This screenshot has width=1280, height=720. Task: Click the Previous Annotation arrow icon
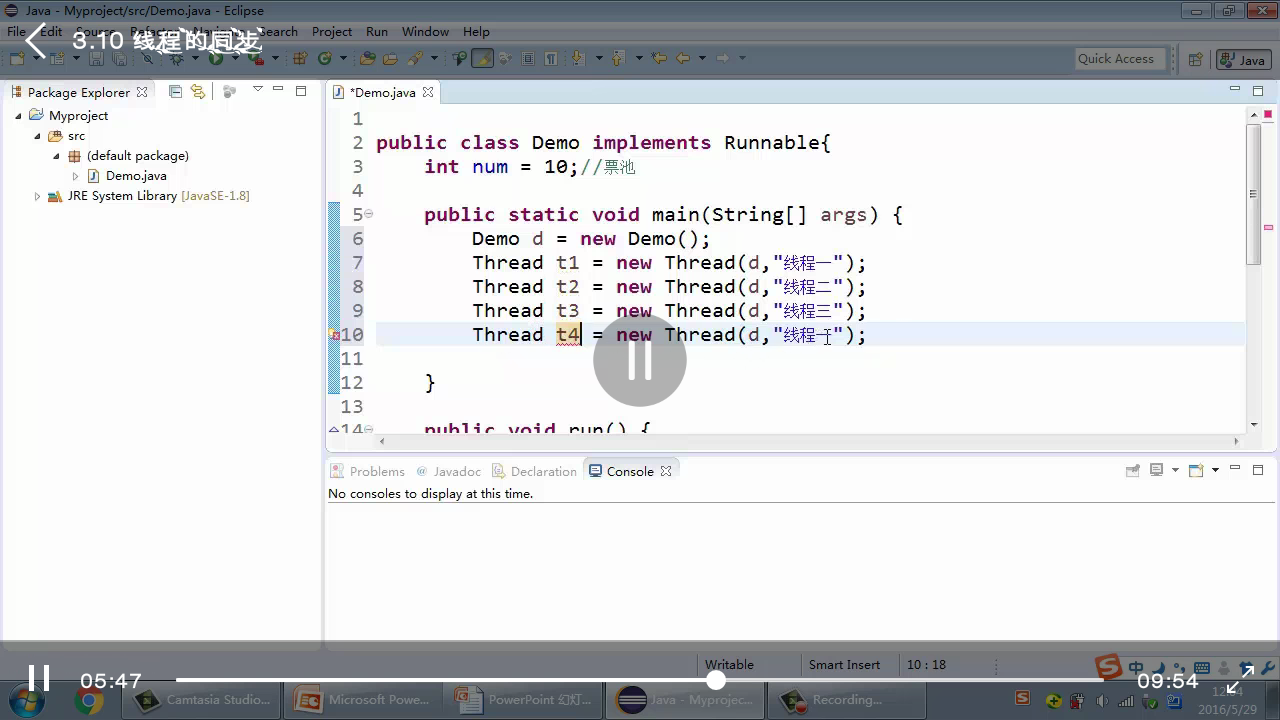(x=618, y=59)
